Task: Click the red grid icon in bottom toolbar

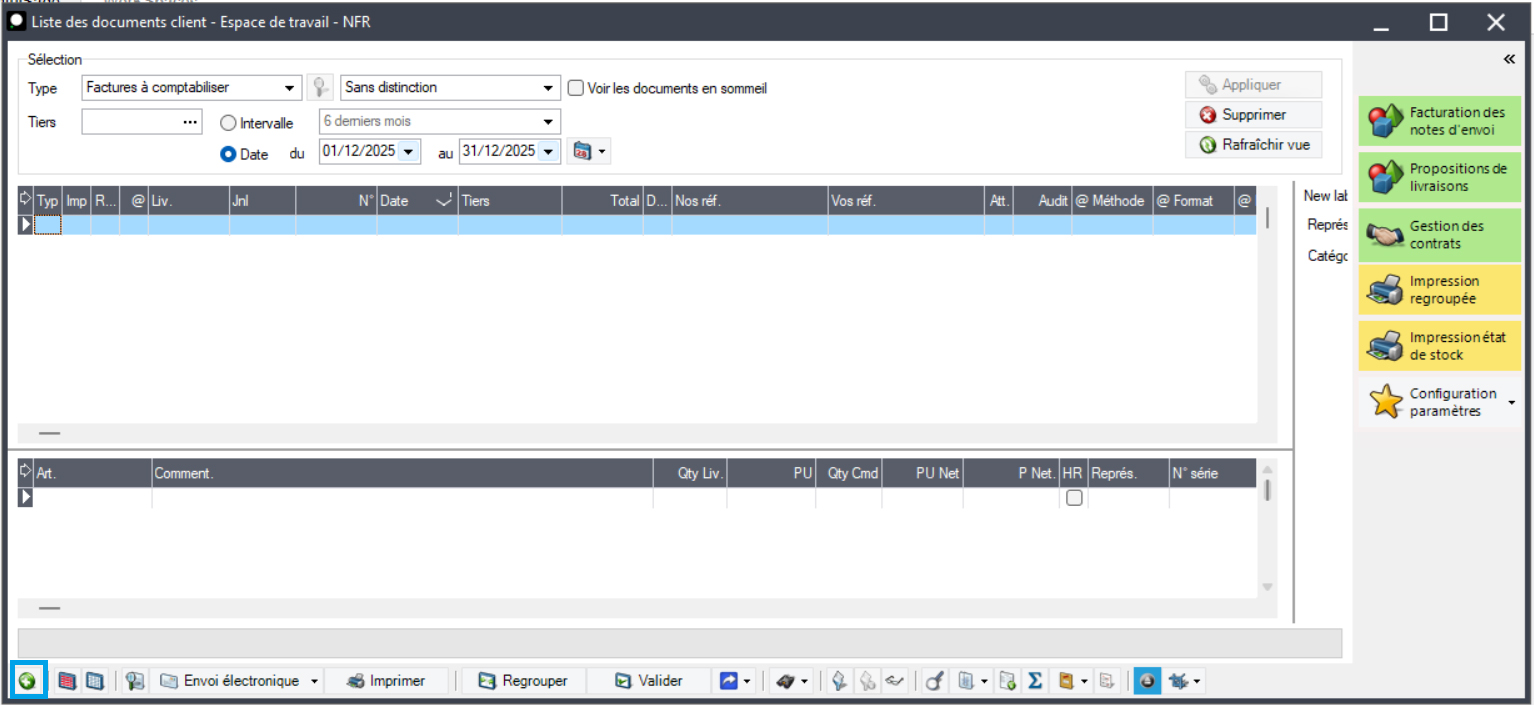Action: coord(67,681)
